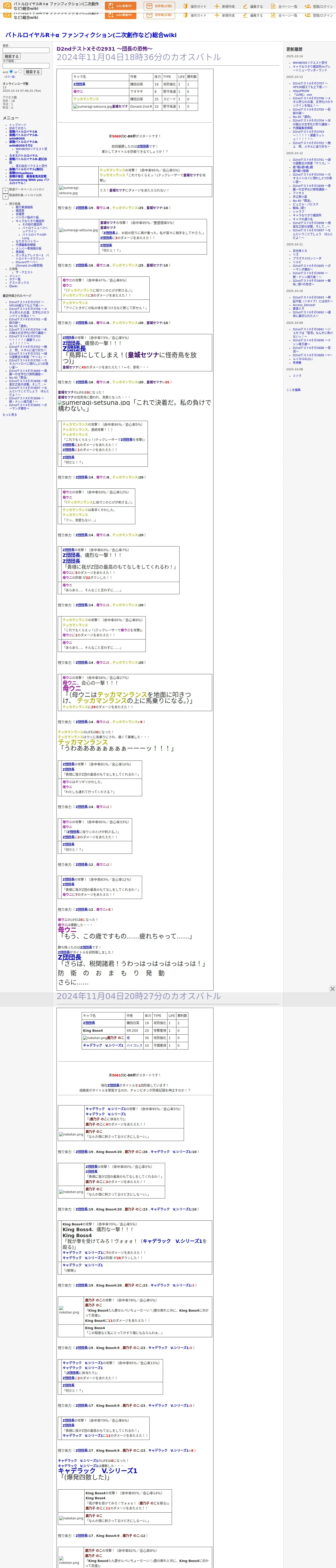Screen dimensions: 336x1568
Task: Close the ad banner with the X
Action: click(332, 989)
